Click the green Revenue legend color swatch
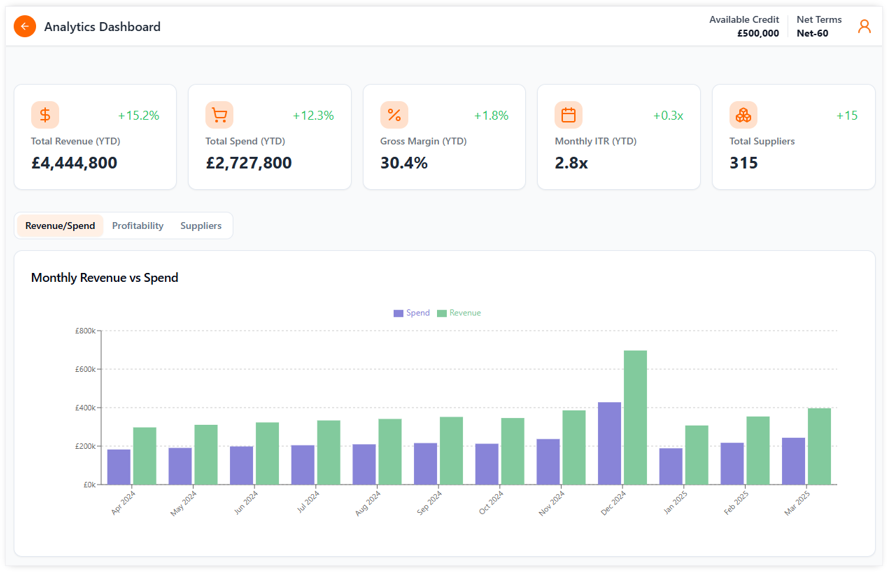Image resolution: width=888 pixels, height=572 pixels. coord(442,314)
